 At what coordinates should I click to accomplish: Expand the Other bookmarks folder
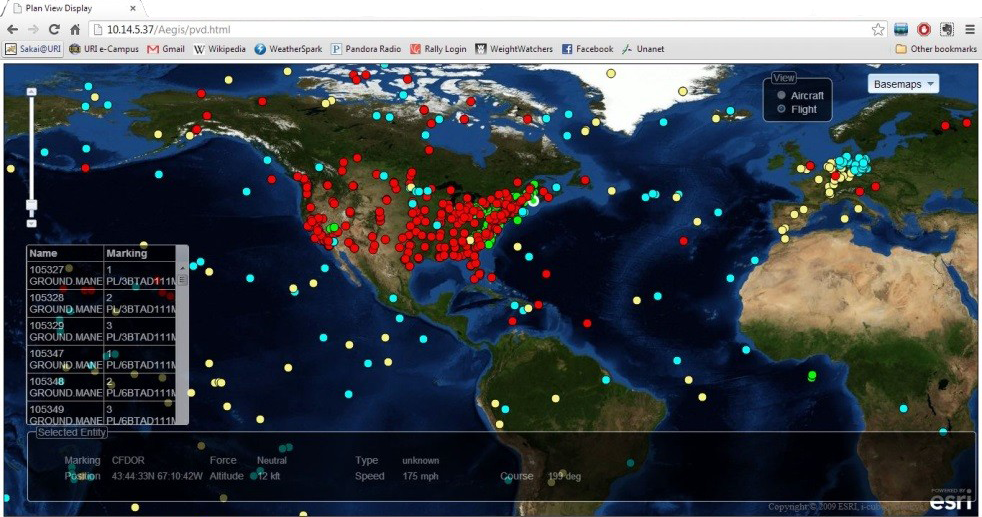click(936, 49)
